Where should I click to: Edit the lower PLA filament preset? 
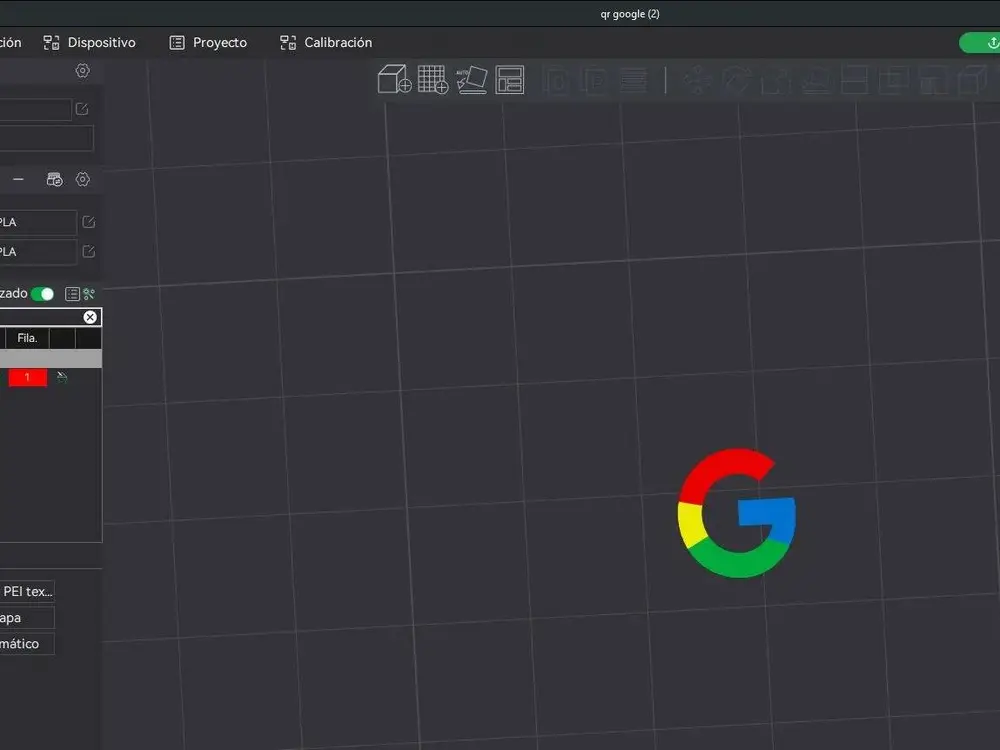[x=89, y=252]
